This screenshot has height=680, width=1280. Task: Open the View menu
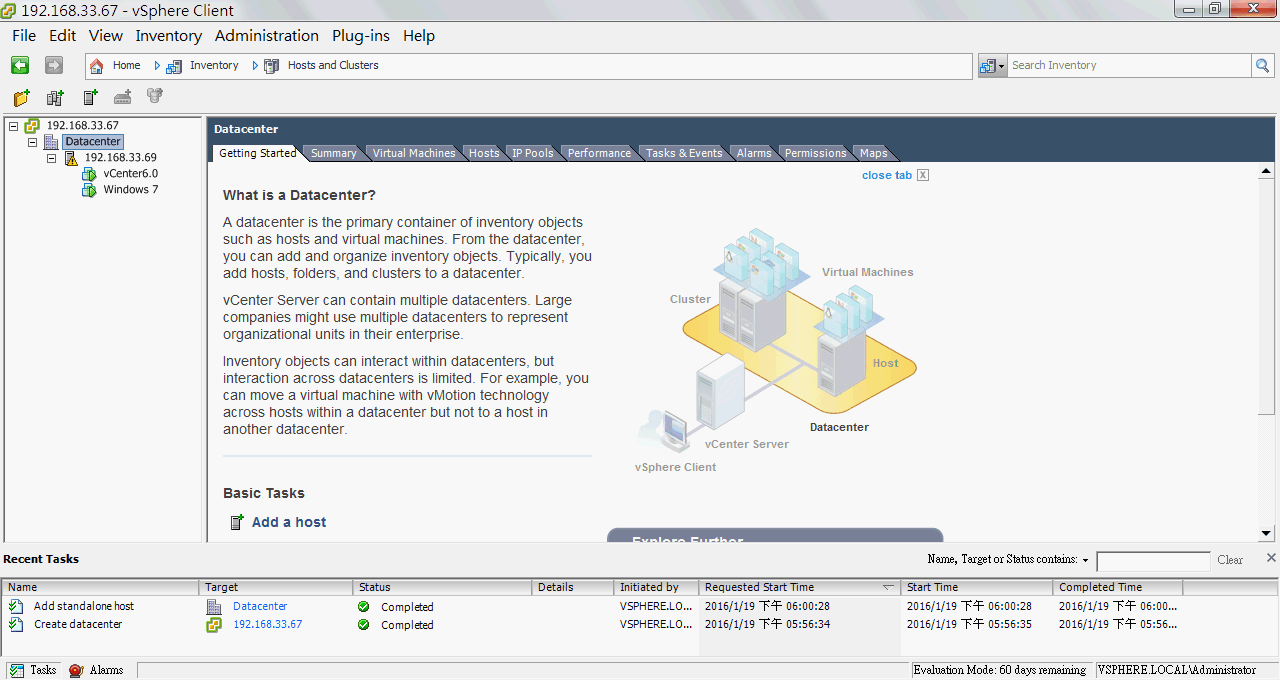click(x=105, y=36)
